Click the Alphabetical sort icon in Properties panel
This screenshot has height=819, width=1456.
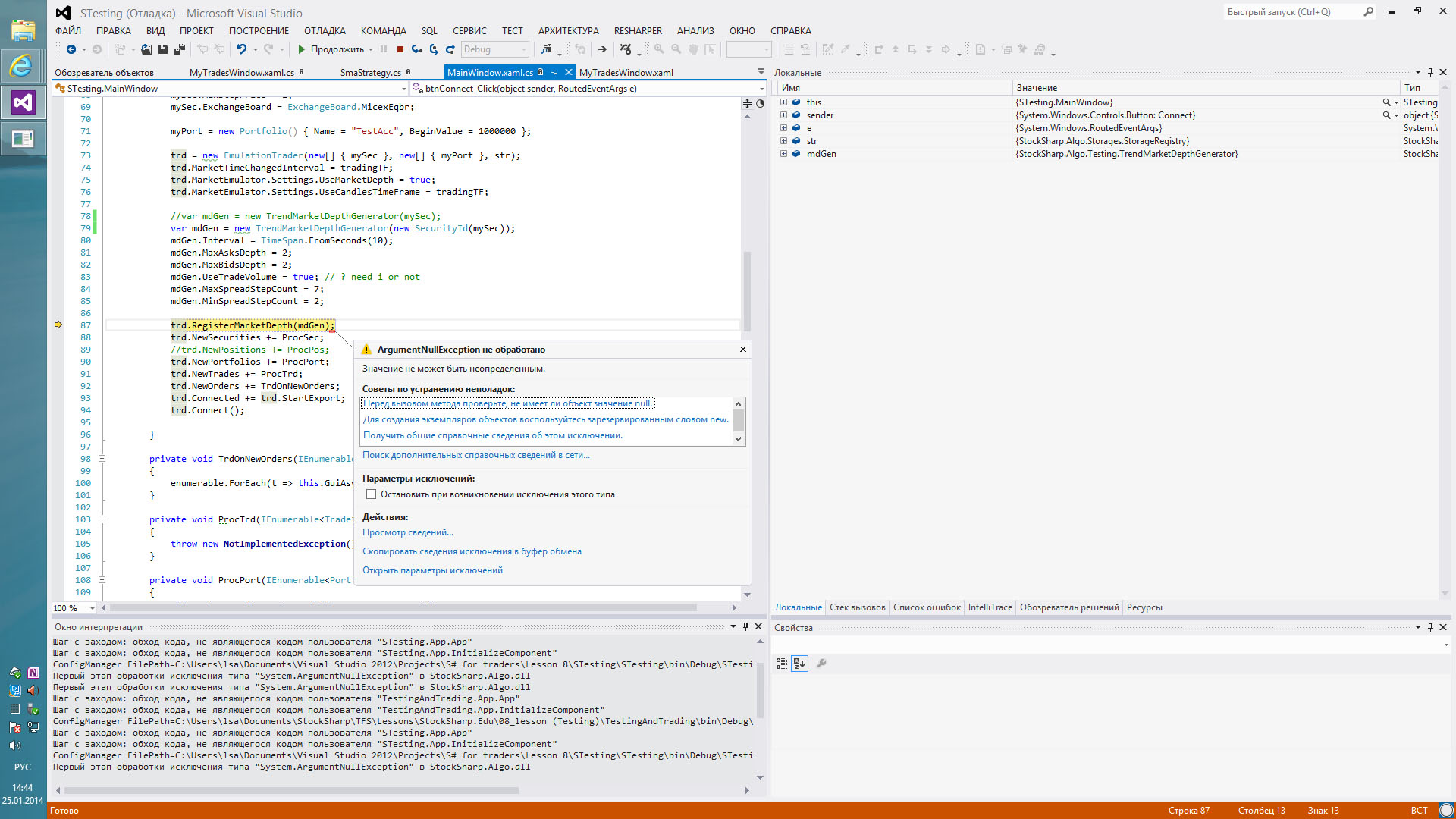[x=799, y=664]
